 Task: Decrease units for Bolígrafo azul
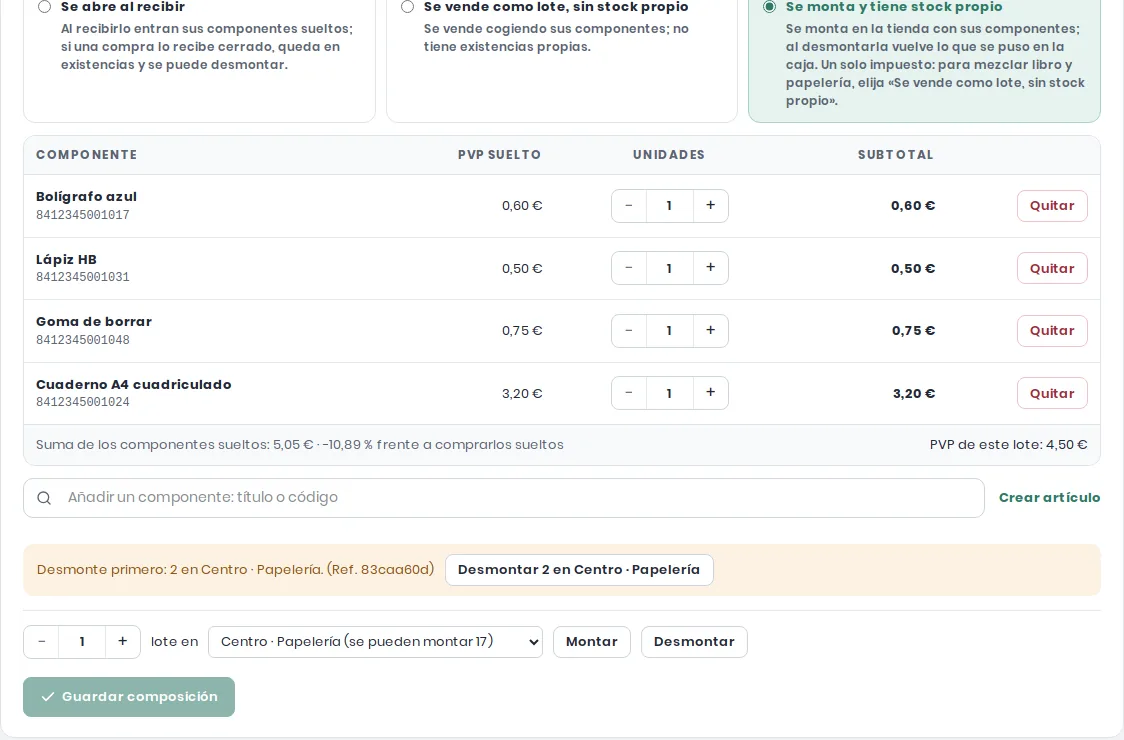point(629,206)
